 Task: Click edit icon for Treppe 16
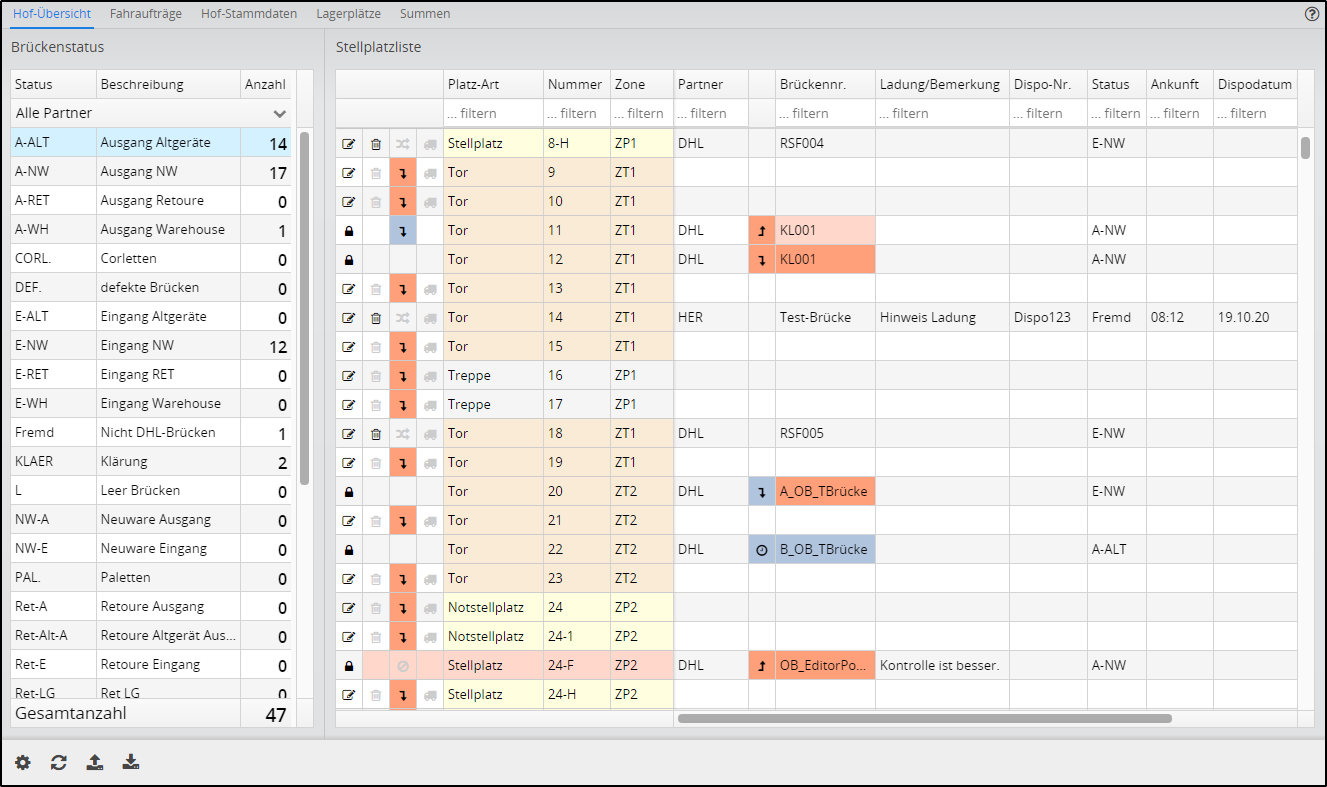tap(349, 376)
